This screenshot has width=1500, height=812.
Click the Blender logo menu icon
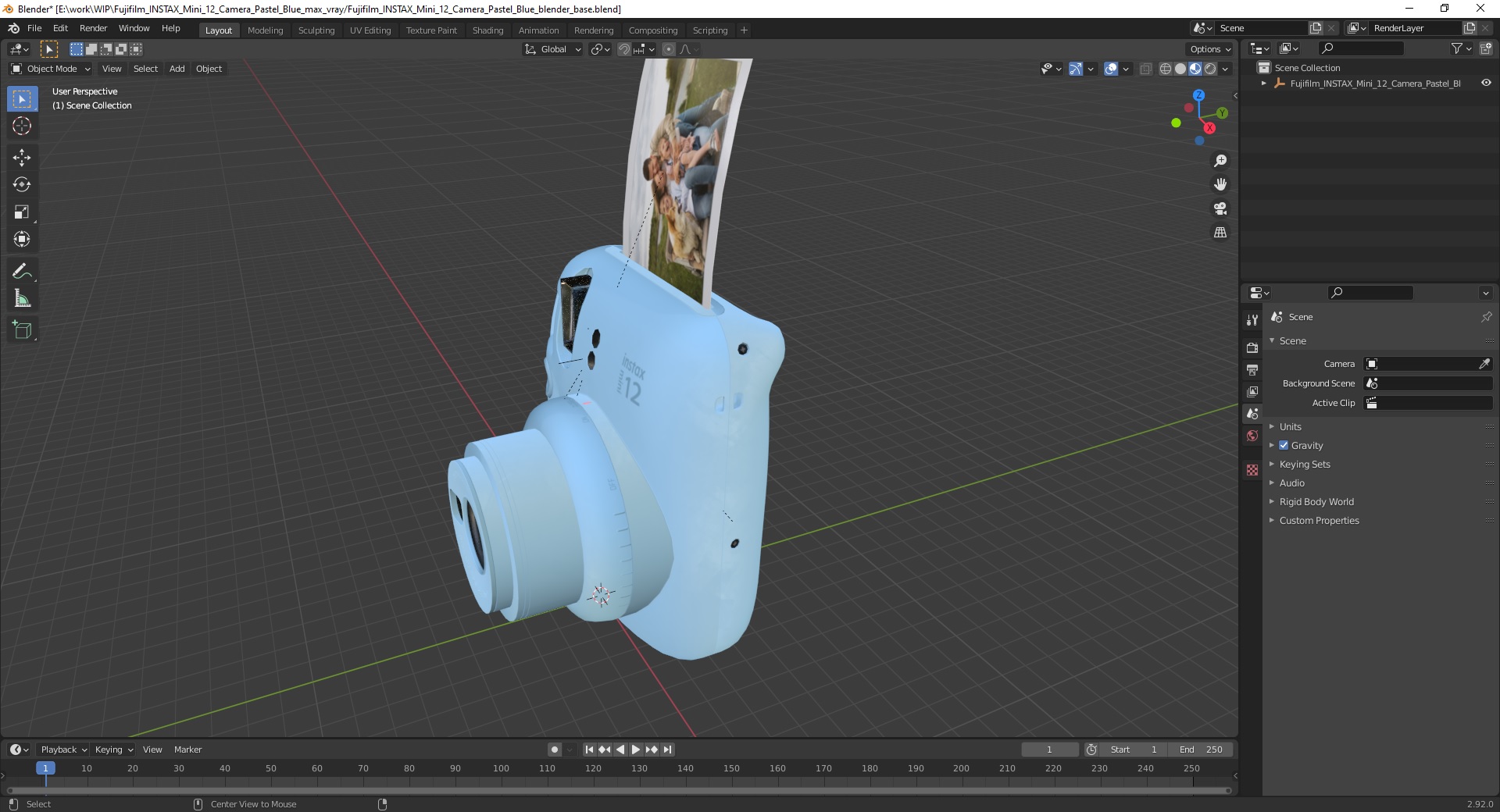(13, 28)
